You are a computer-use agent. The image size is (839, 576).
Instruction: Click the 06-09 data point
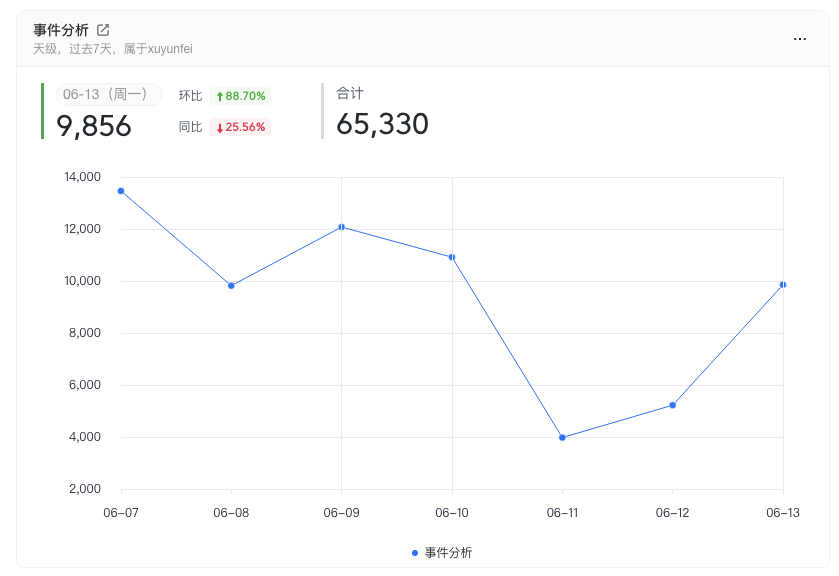point(341,227)
